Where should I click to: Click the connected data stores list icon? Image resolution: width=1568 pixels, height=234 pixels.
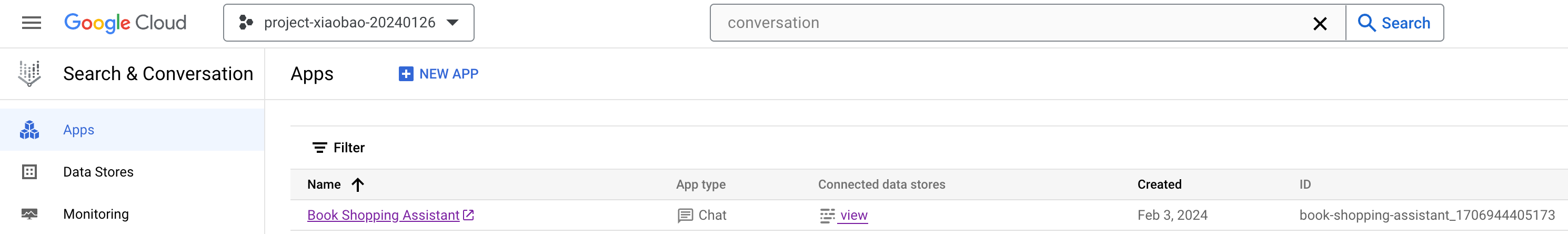[x=827, y=216]
